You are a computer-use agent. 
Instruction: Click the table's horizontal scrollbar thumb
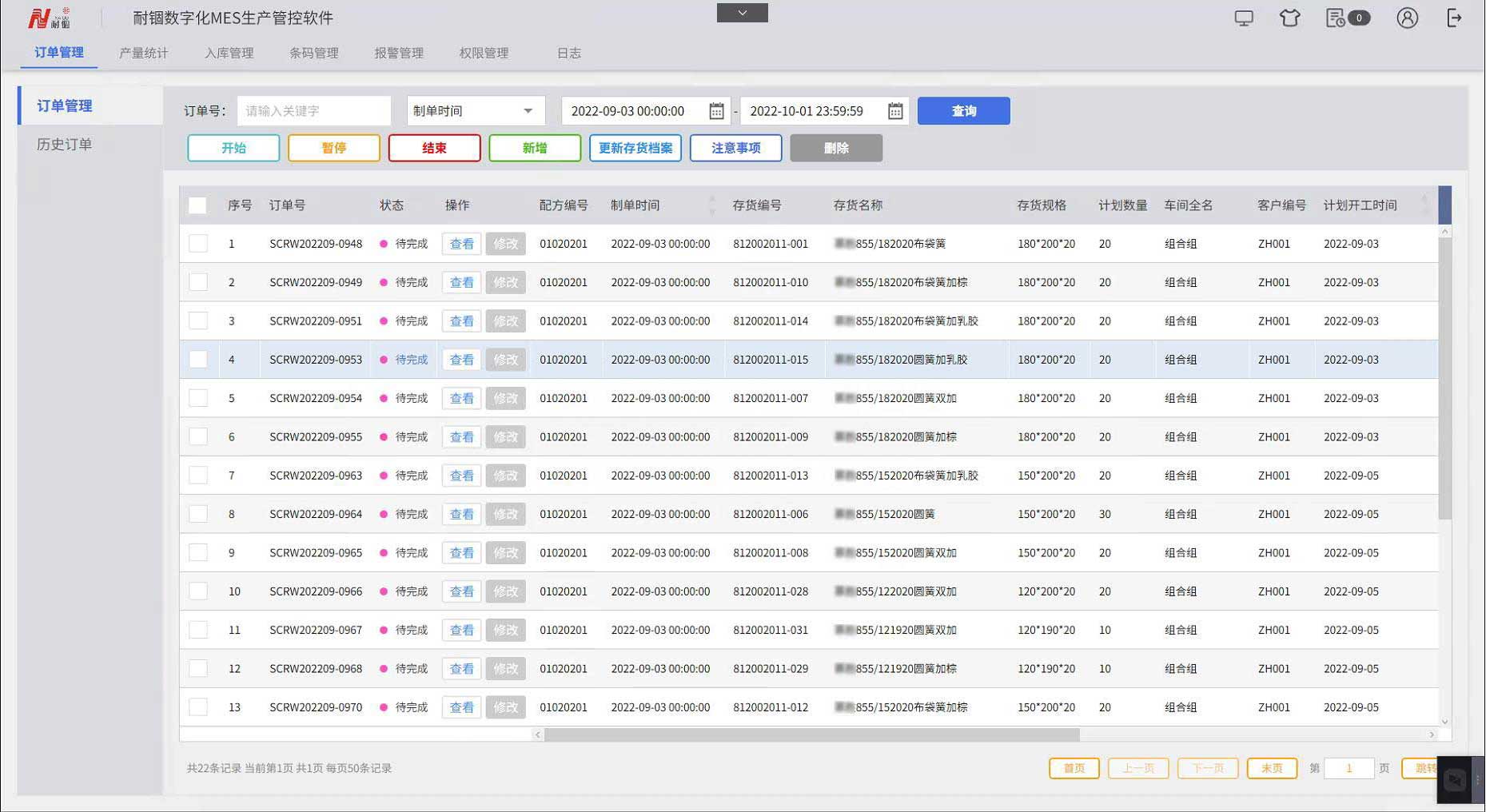click(x=811, y=734)
